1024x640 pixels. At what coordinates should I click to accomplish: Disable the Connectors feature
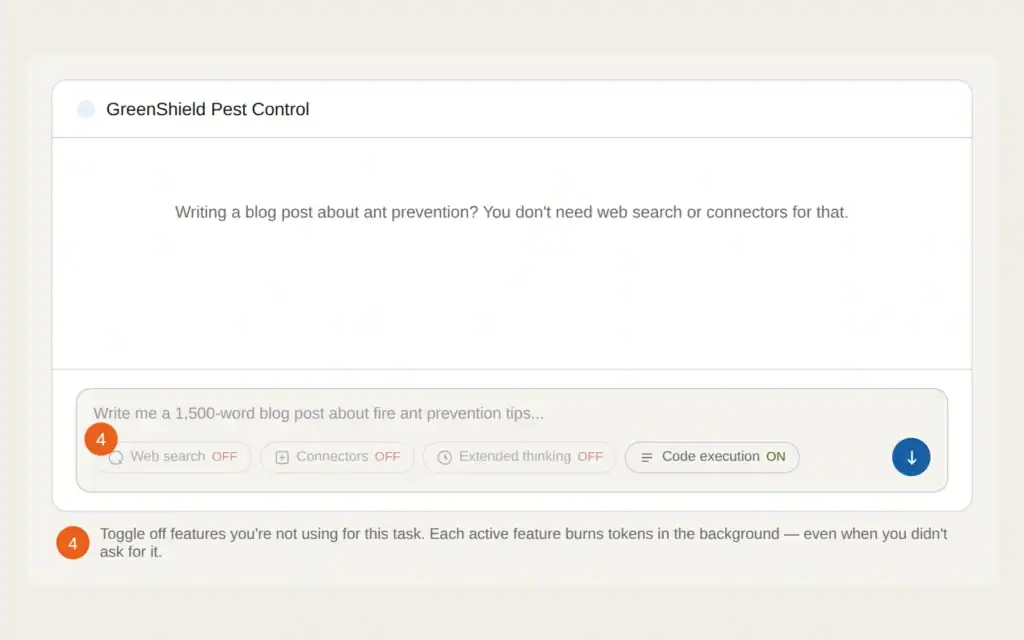point(337,457)
